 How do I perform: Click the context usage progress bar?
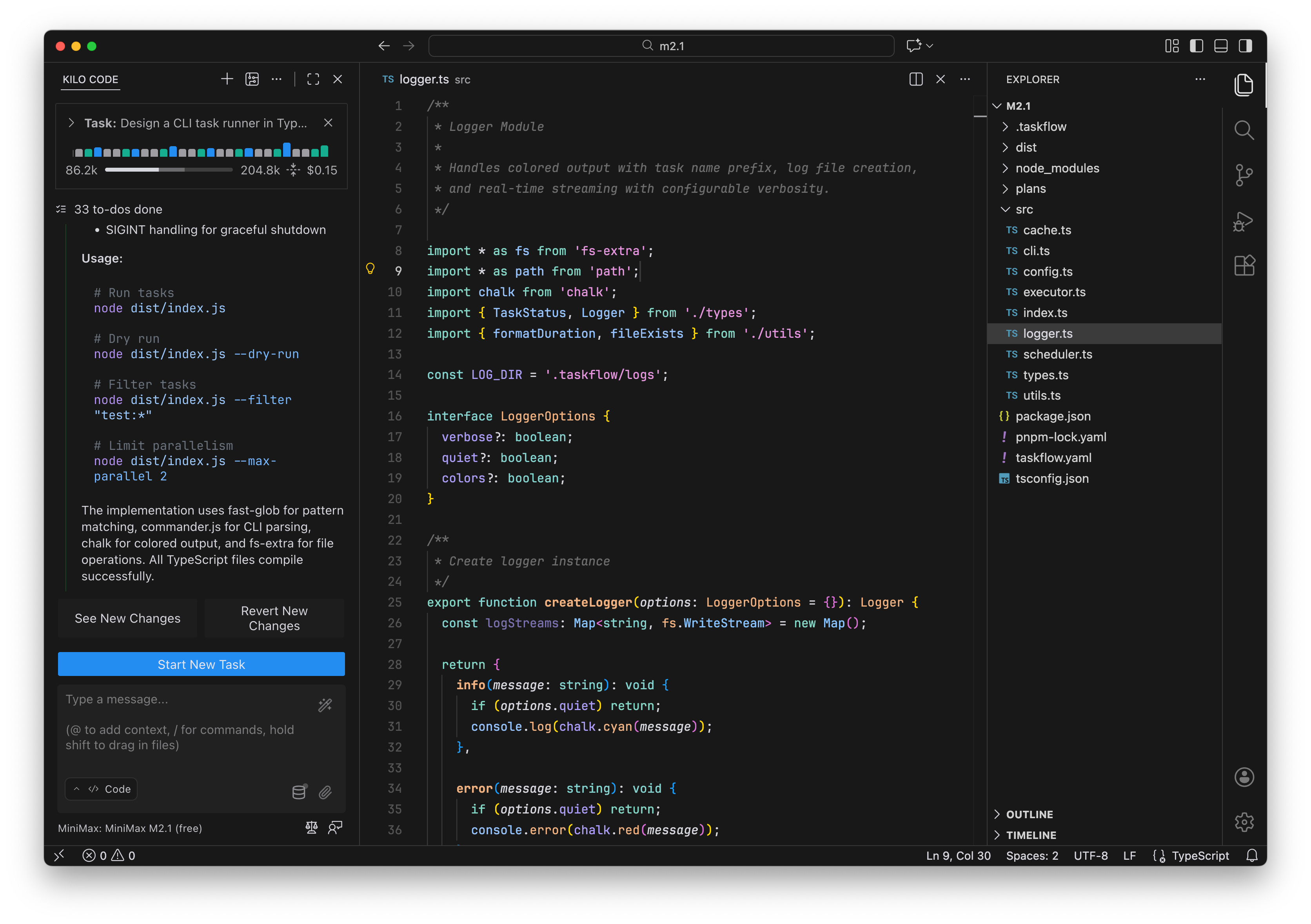click(169, 170)
